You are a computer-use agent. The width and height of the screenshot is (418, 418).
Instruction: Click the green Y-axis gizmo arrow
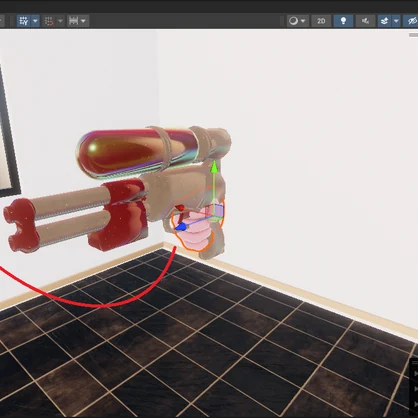(x=214, y=167)
